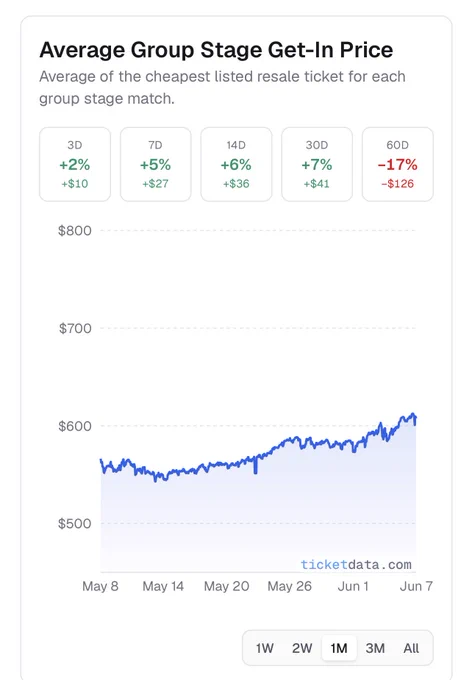Click the $600 gridline label
This screenshot has height=680, width=461.
[75, 426]
